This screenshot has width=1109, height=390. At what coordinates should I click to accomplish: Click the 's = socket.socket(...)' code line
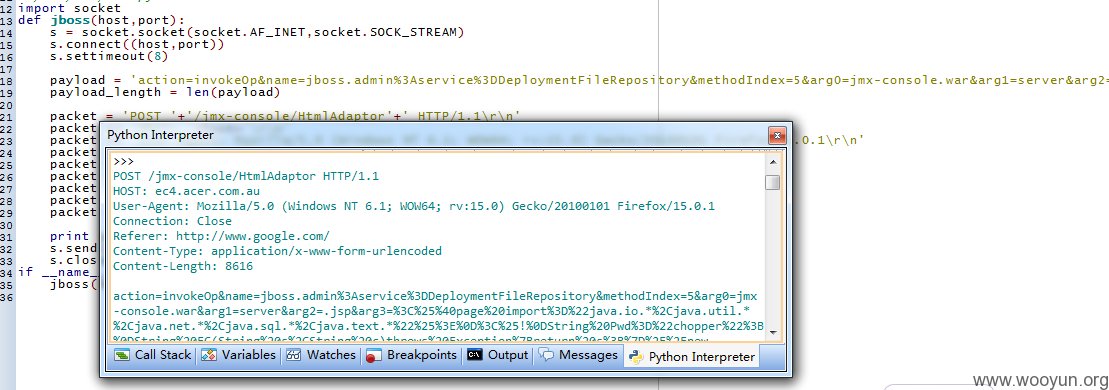257,33
